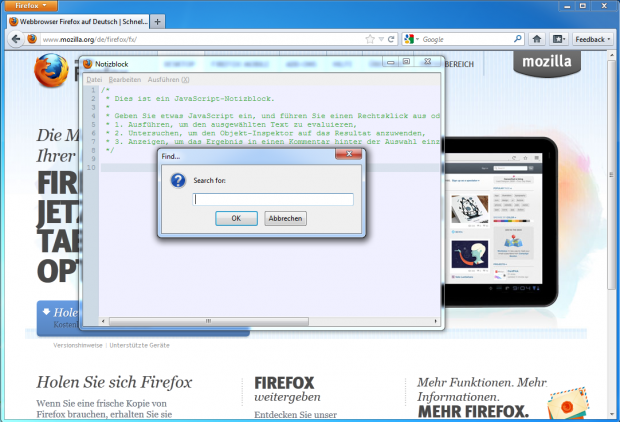The width and height of the screenshot is (620, 422).
Task: Open the Feedback dropdown button
Action: coord(593,39)
